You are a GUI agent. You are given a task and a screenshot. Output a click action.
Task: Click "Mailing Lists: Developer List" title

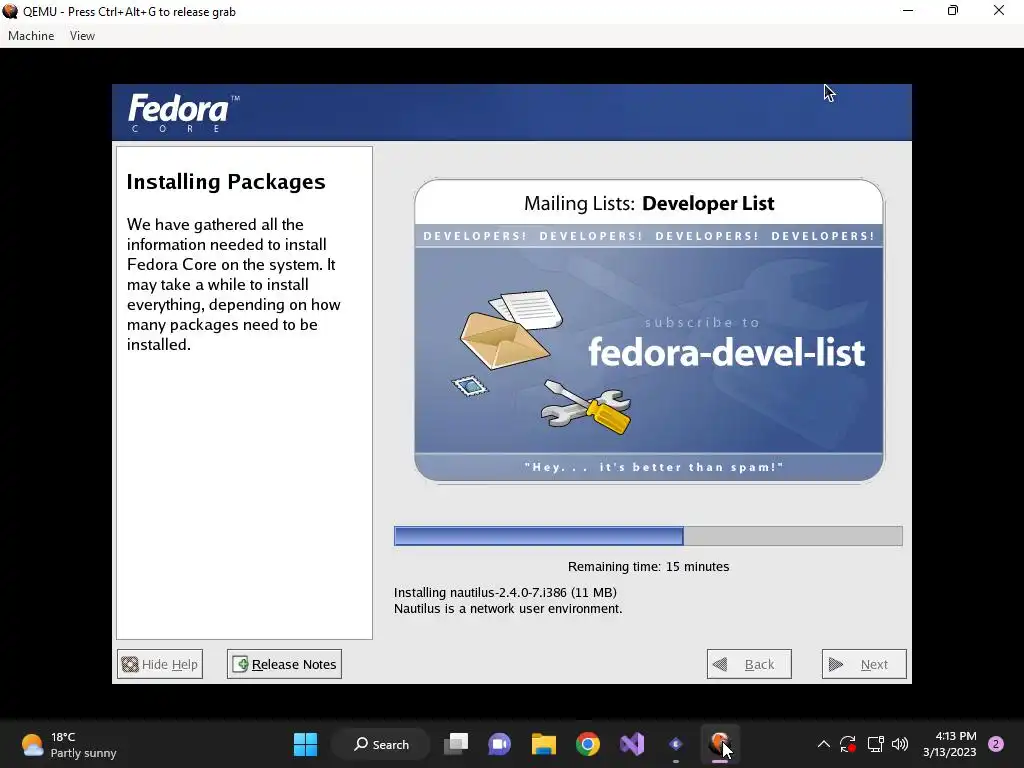[x=649, y=204]
